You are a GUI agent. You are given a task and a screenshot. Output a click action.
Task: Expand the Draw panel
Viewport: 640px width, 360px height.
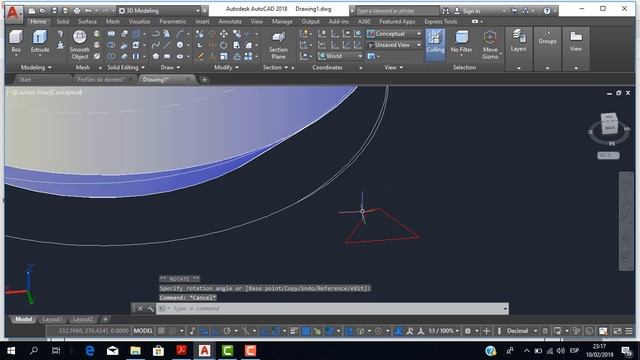[170, 67]
